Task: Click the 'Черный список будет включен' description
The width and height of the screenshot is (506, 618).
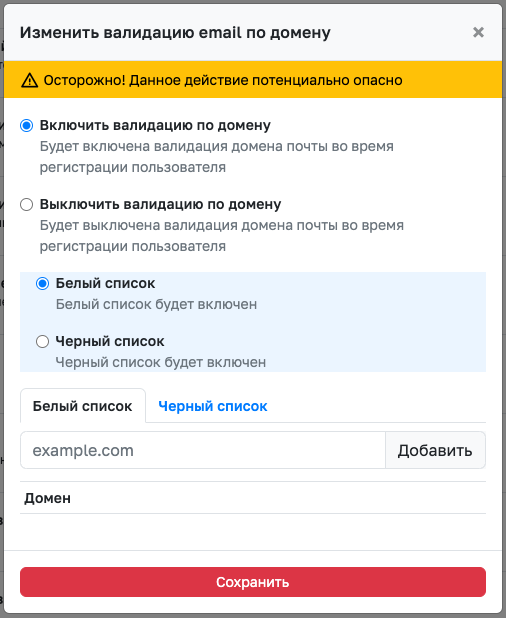Action: 161,362
